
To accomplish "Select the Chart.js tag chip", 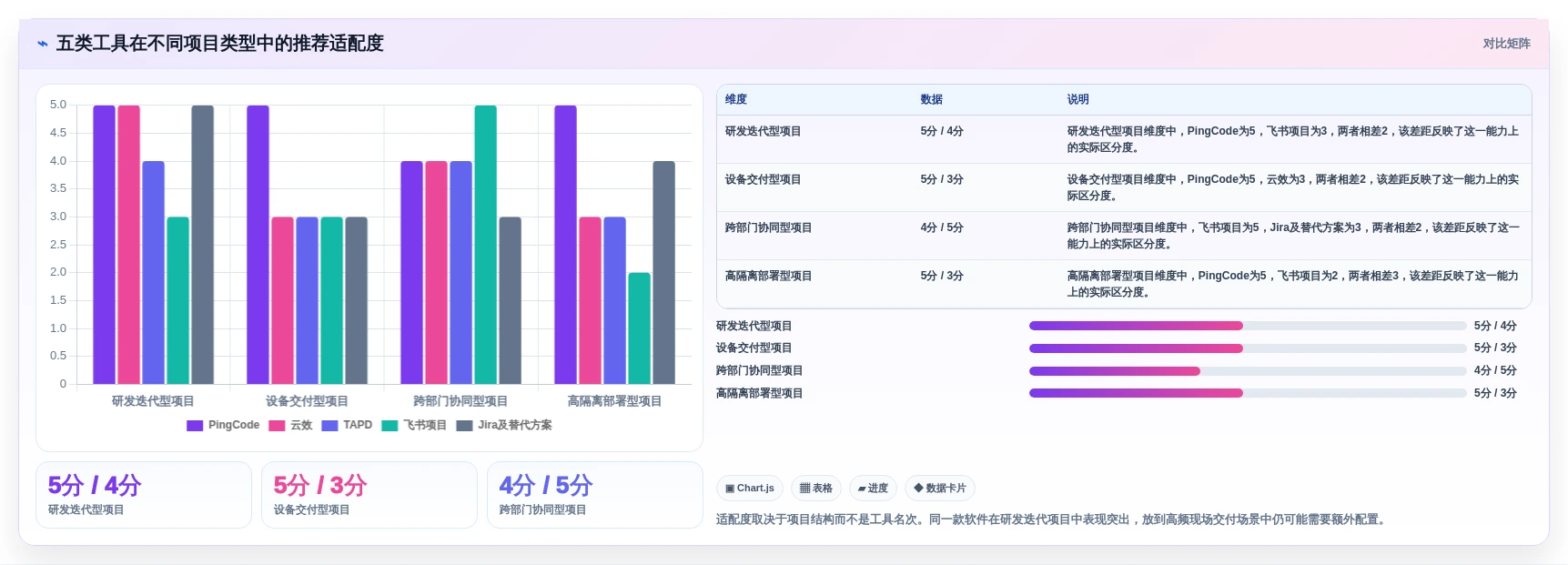I will [750, 489].
